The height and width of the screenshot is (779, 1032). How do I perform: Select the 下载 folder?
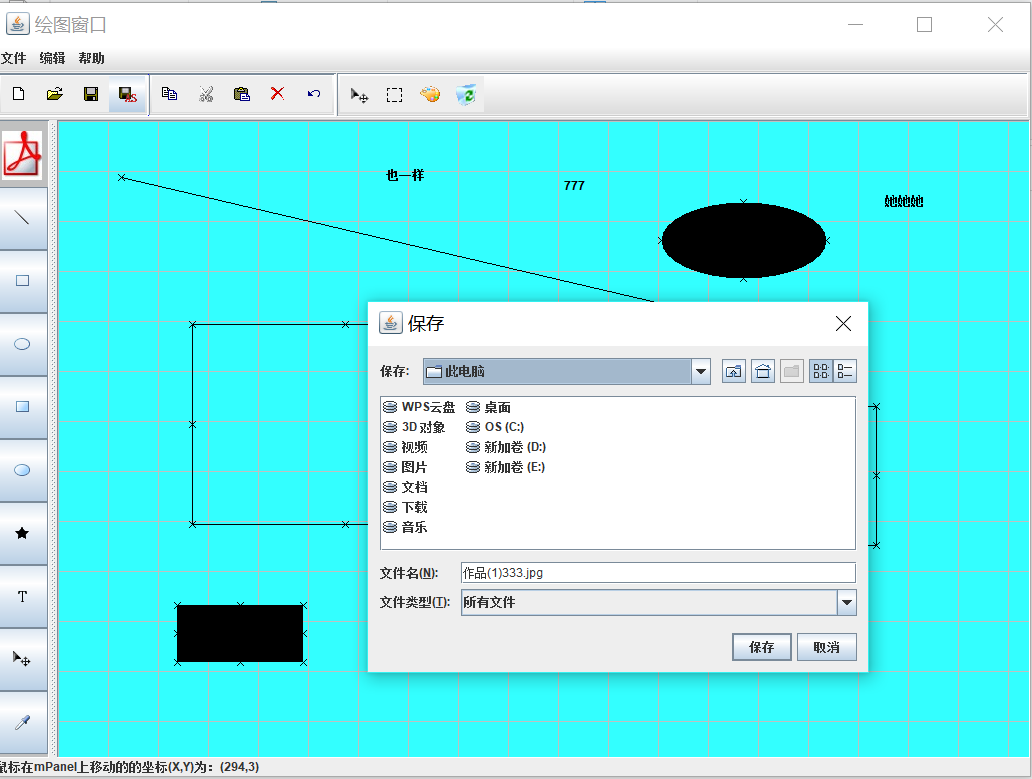point(405,507)
